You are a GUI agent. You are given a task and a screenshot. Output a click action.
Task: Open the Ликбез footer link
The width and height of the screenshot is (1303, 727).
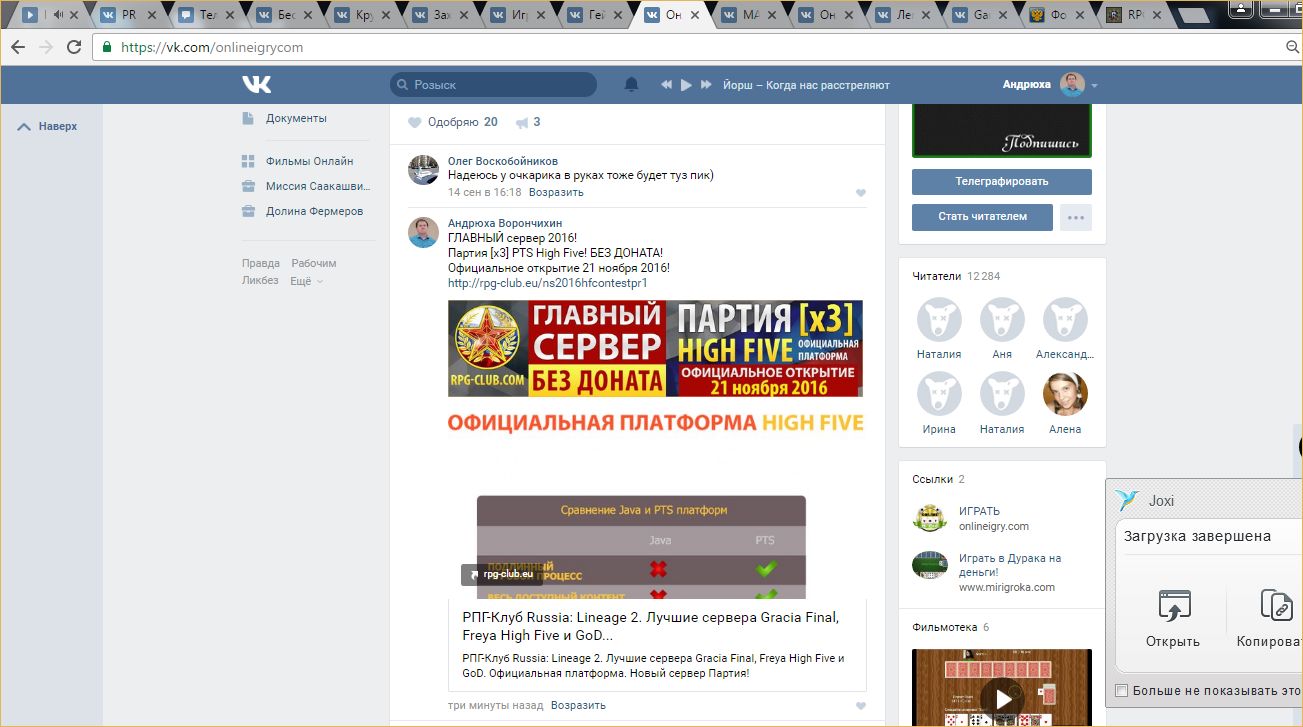[x=260, y=281]
